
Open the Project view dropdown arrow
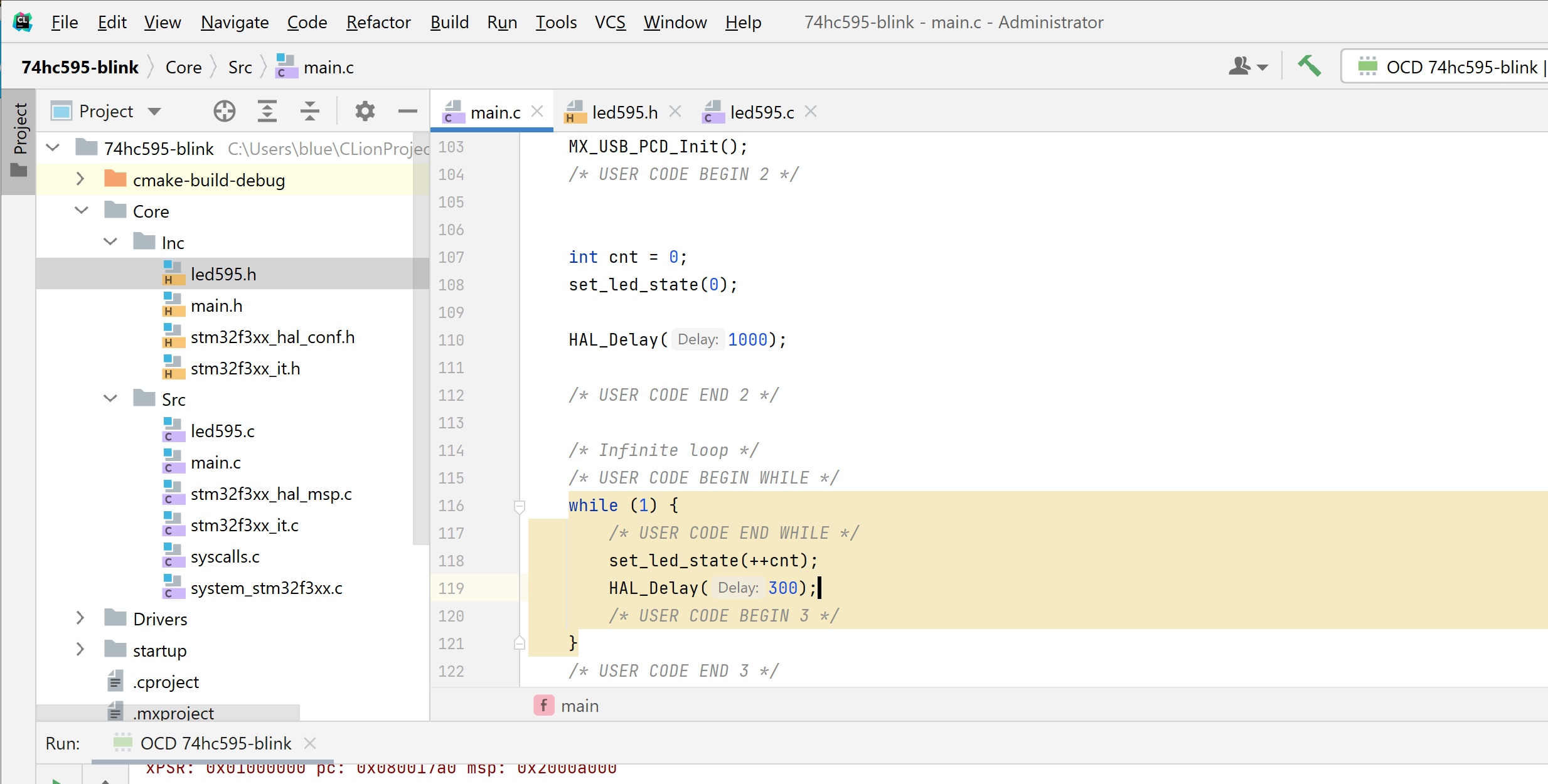click(x=154, y=112)
